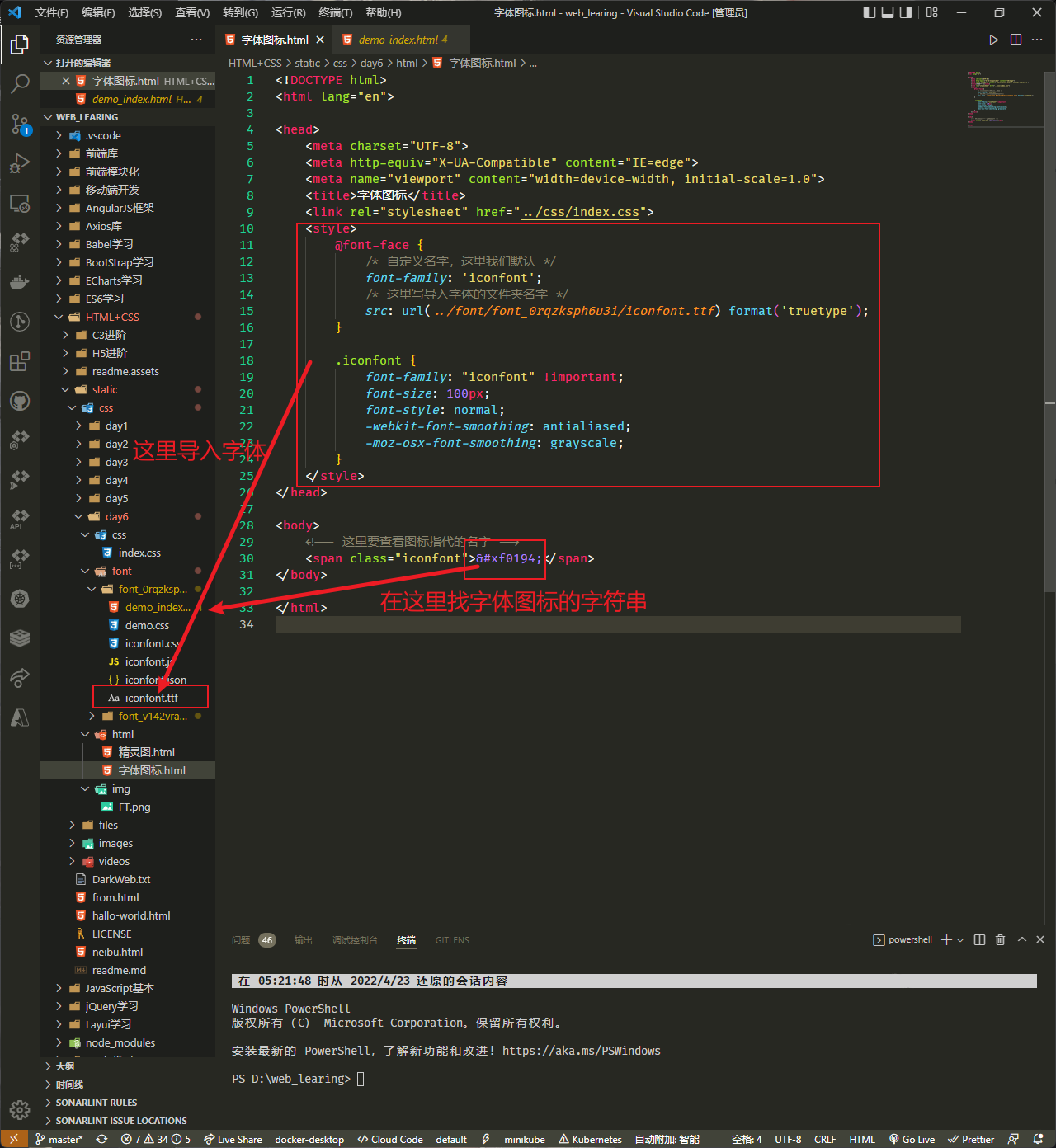Viewport: 1056px width, 1148px height.
Task: Toggle 自动附加 智能 in status bar
Action: click(667, 1139)
